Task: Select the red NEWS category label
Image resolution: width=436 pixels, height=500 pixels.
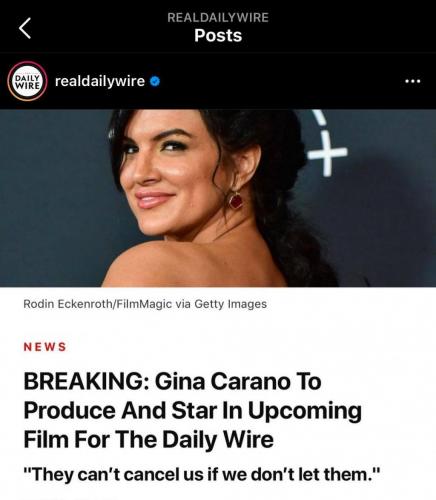Action: click(x=45, y=347)
